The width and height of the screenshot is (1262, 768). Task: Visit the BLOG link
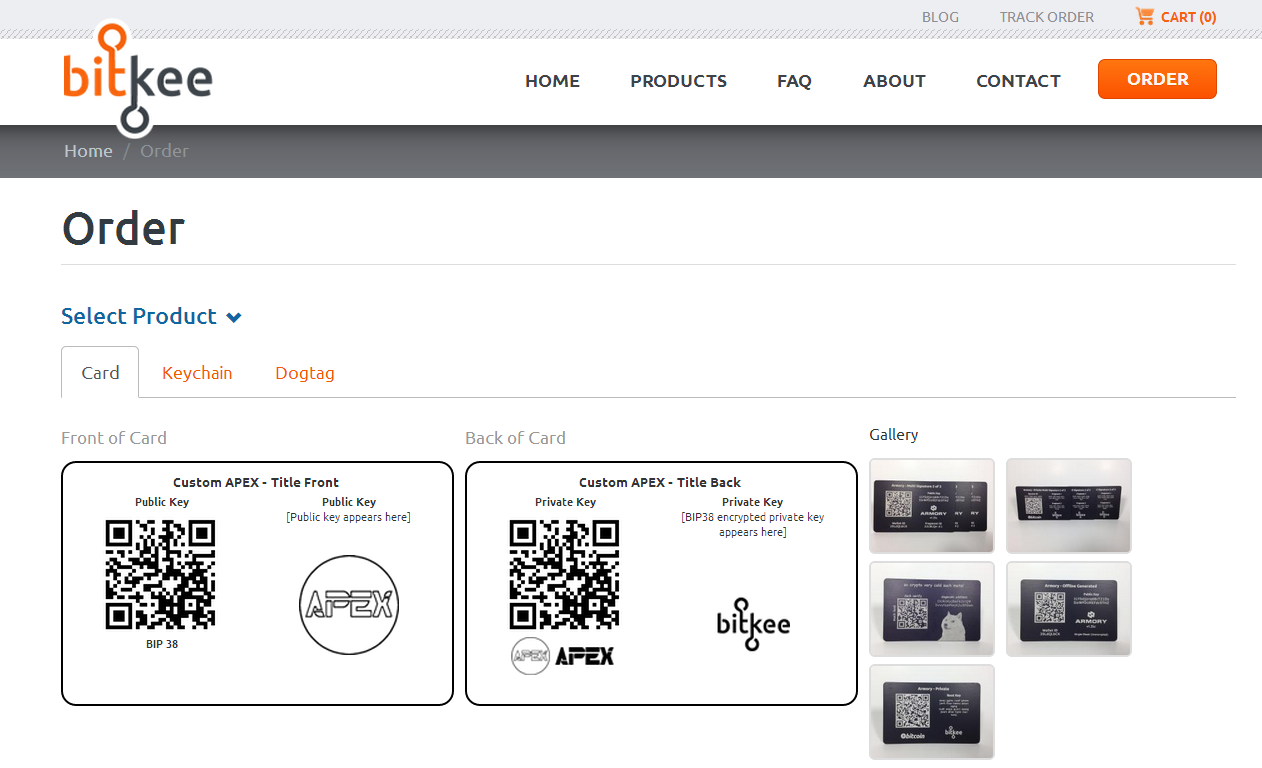click(940, 17)
